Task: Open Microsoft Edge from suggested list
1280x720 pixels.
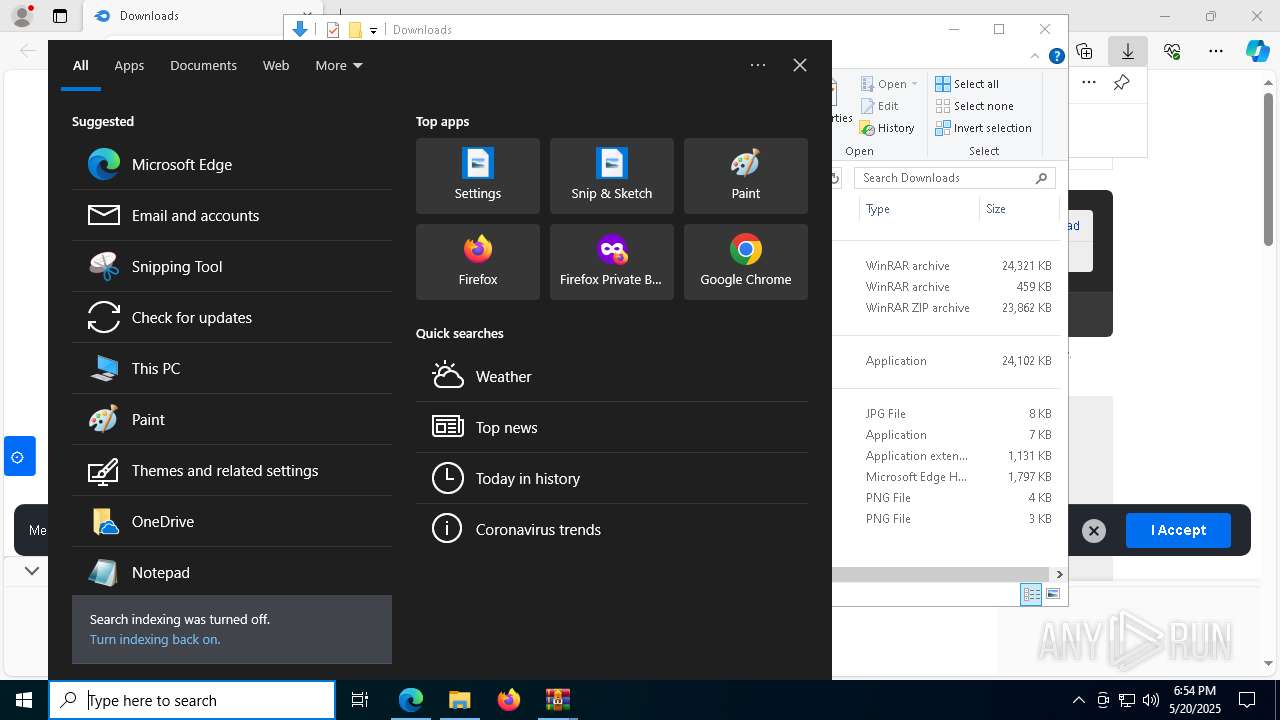Action: click(232, 164)
